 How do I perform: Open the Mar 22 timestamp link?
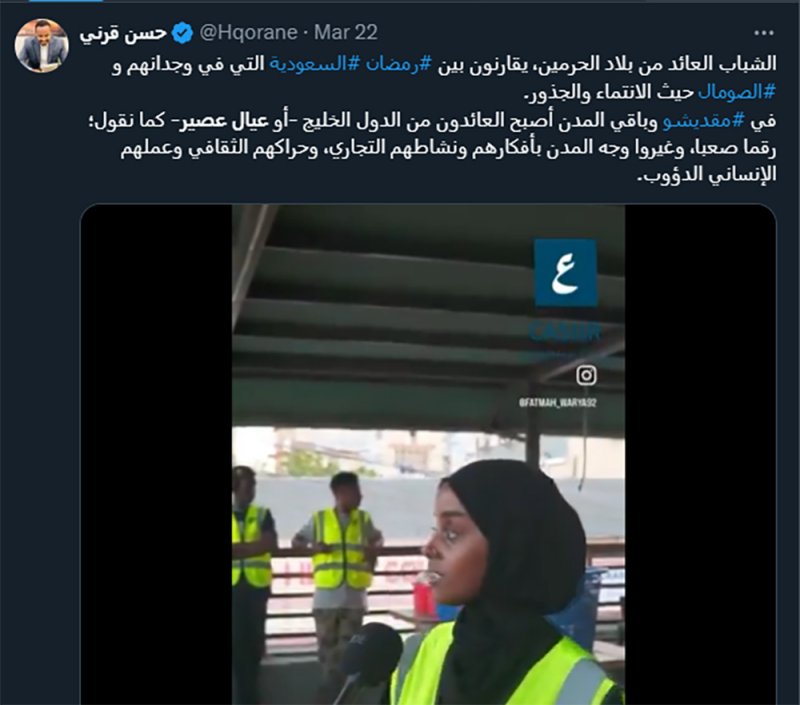(345, 33)
